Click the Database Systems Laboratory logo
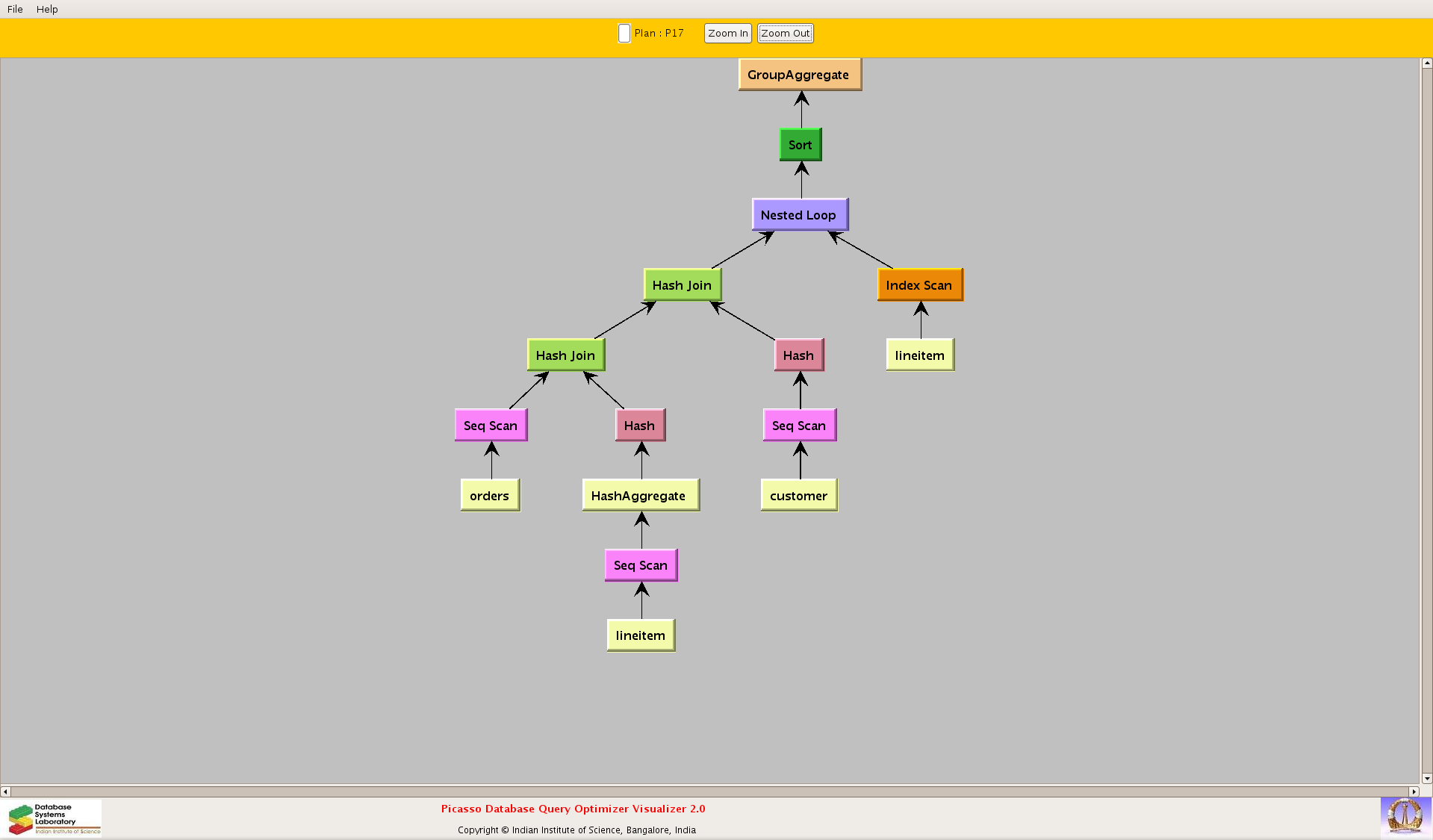Viewport: 1433px width, 840px height. [54, 818]
